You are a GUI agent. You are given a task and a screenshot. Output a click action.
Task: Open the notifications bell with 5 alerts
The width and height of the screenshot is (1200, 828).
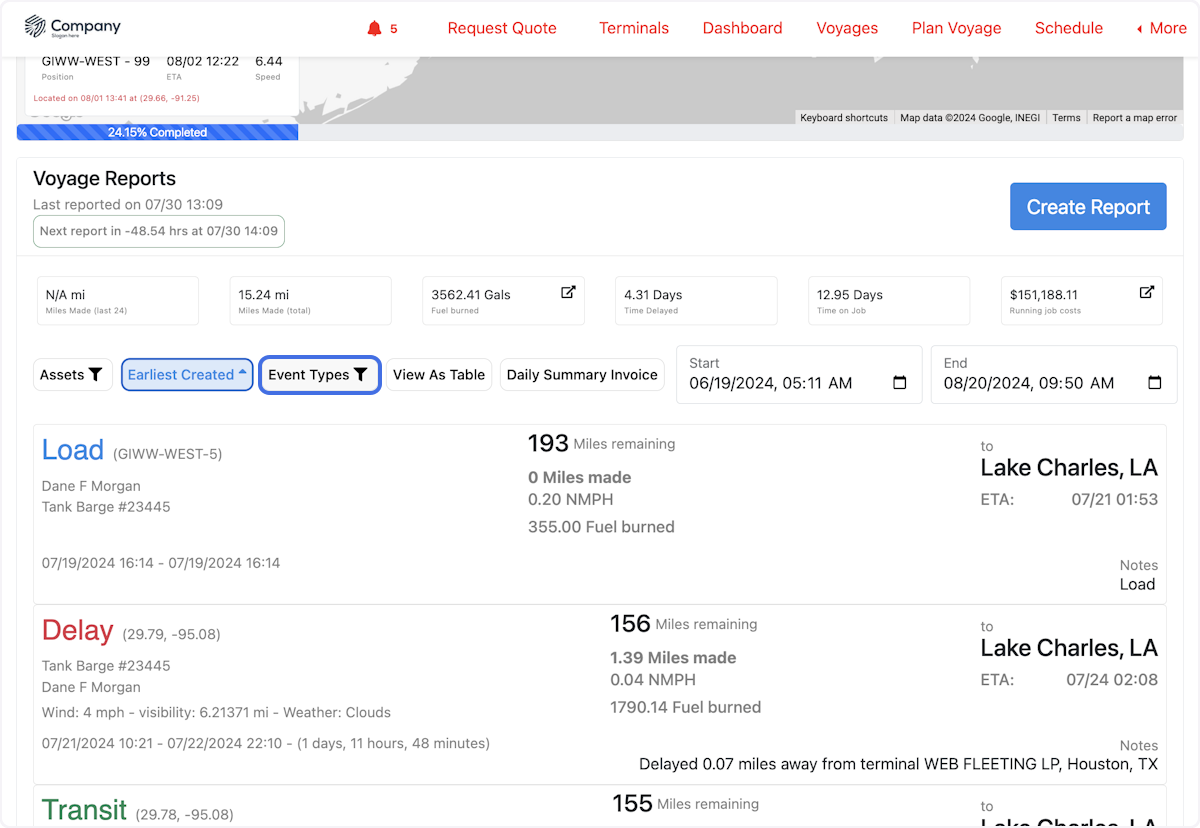pyautogui.click(x=374, y=28)
